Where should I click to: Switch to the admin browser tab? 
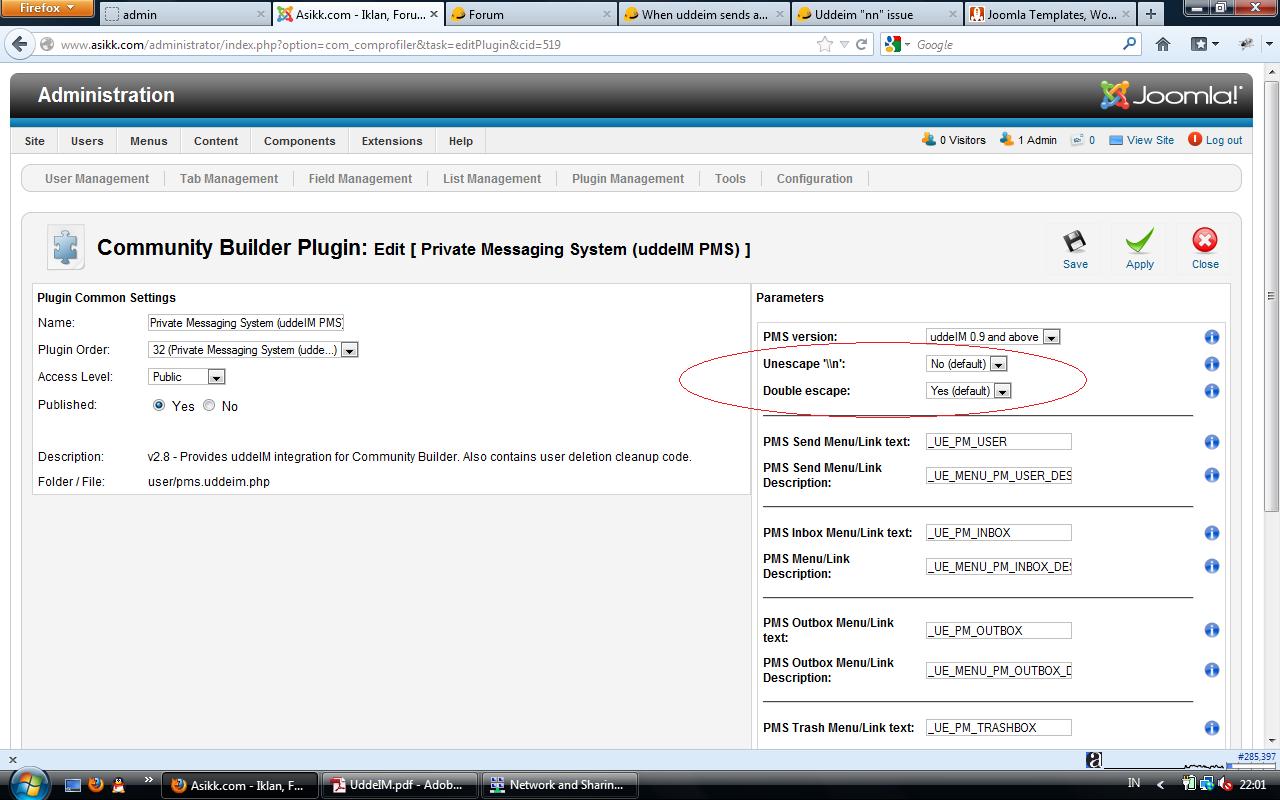(185, 14)
